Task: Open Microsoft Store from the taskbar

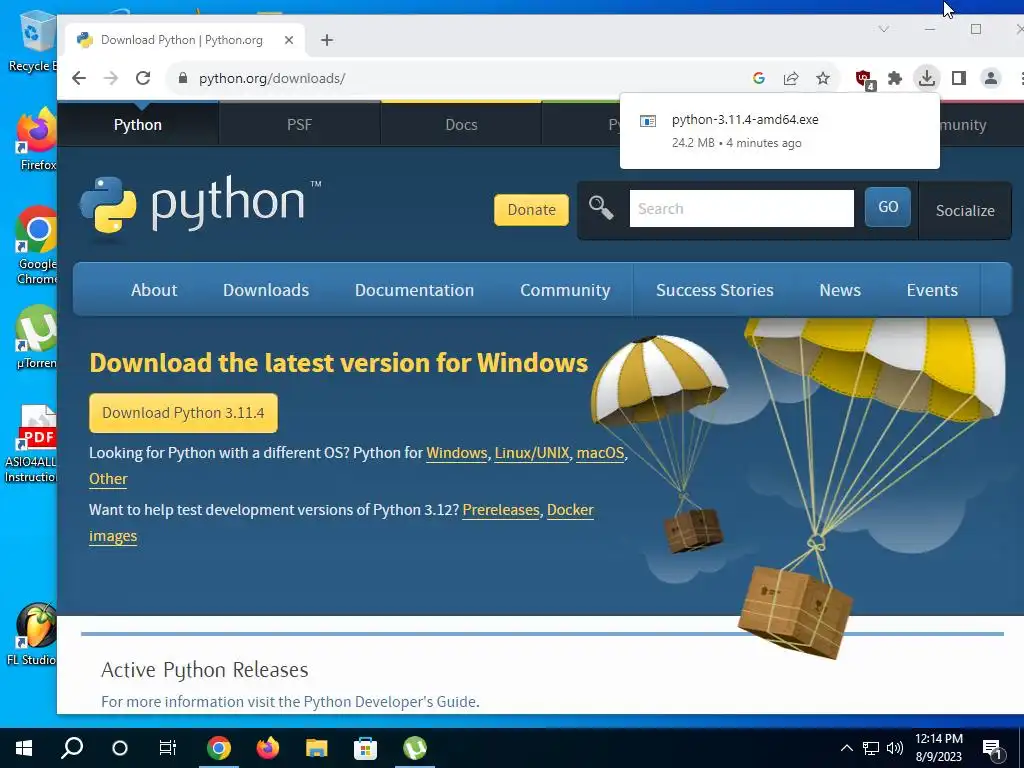Action: (x=366, y=748)
